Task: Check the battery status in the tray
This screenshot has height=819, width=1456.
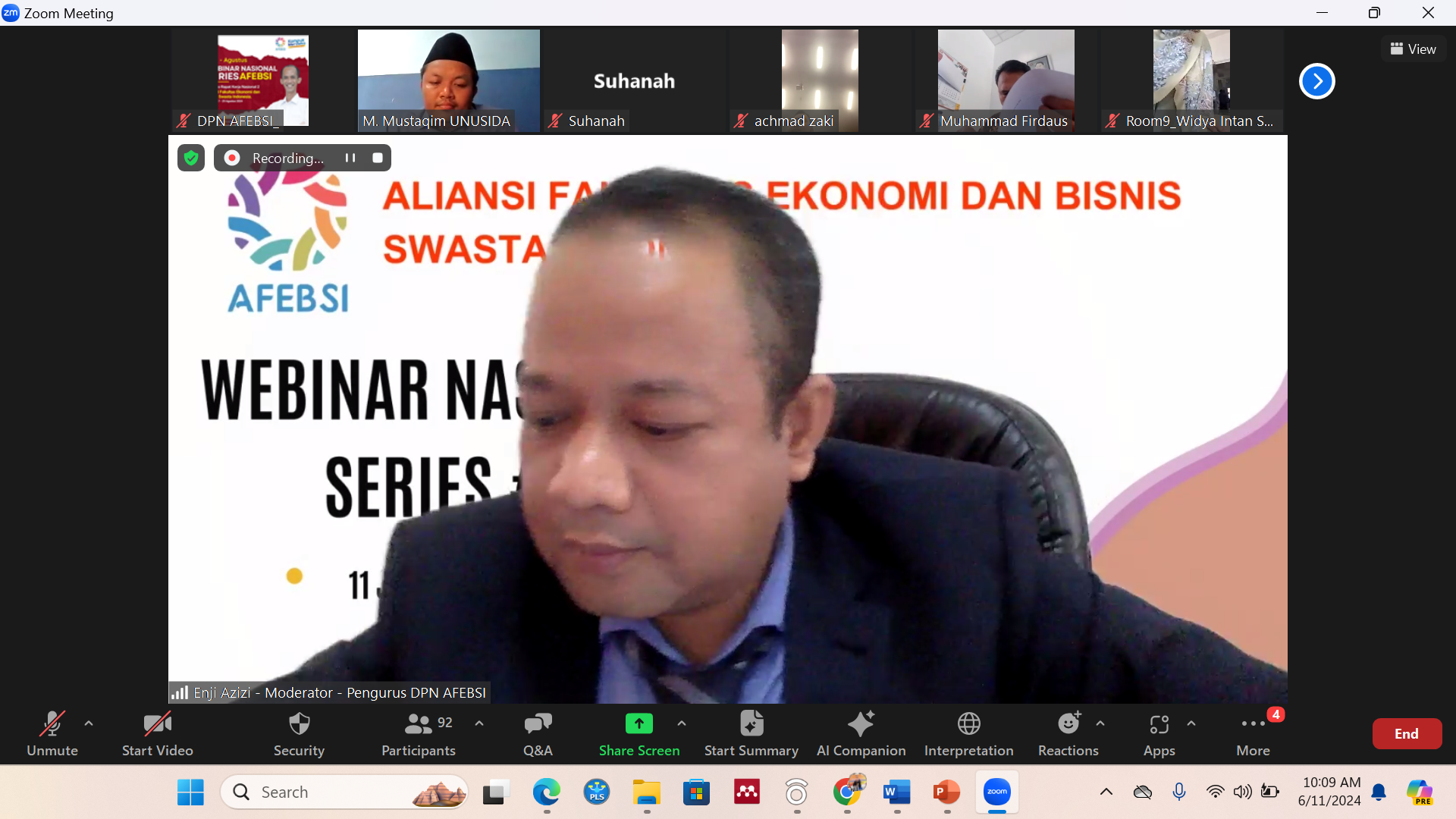Action: coord(1270,792)
